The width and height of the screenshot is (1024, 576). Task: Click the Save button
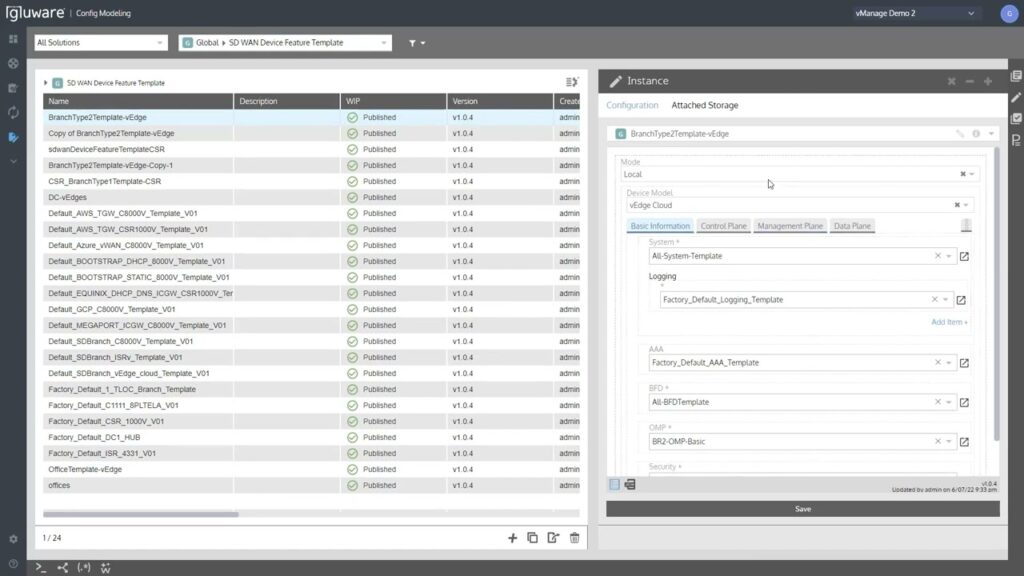point(802,508)
